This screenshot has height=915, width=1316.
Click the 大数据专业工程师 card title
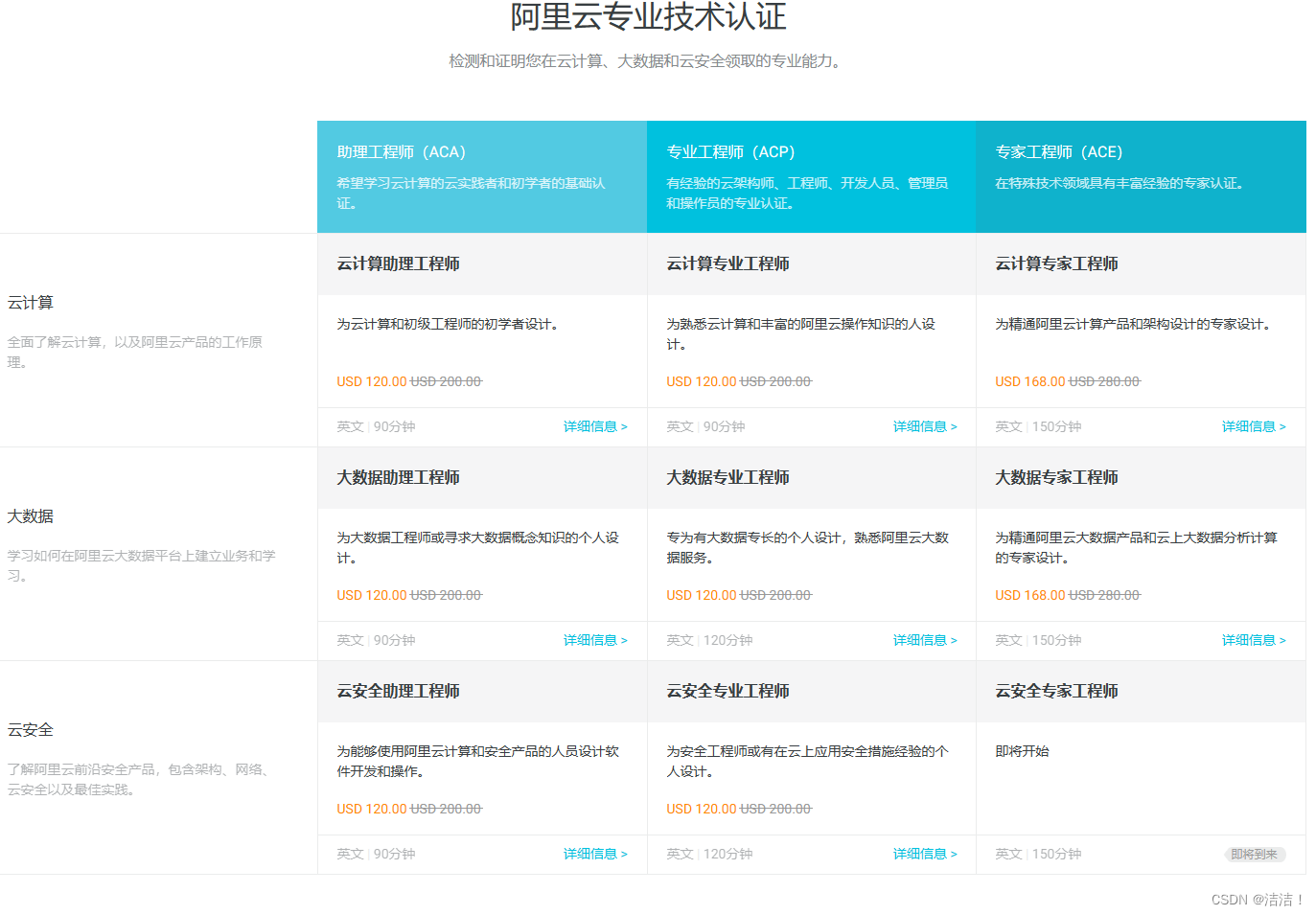coord(727,477)
